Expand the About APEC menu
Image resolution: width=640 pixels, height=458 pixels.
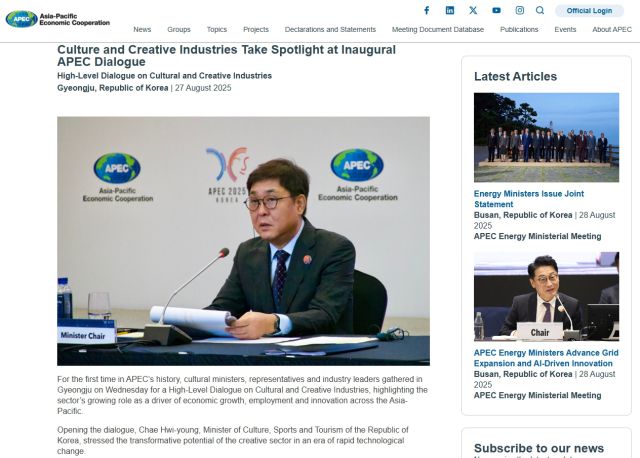(611, 30)
